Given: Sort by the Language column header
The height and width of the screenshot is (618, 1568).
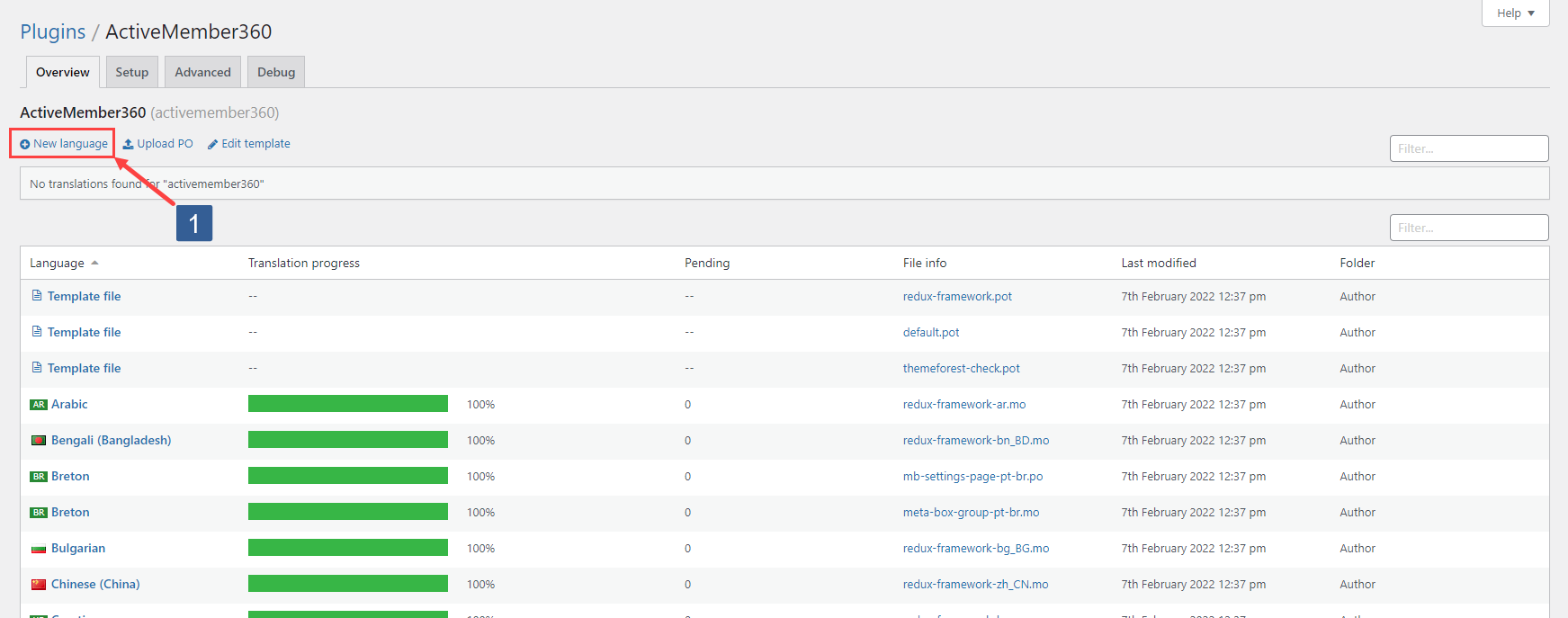Looking at the screenshot, I should (x=58, y=264).
